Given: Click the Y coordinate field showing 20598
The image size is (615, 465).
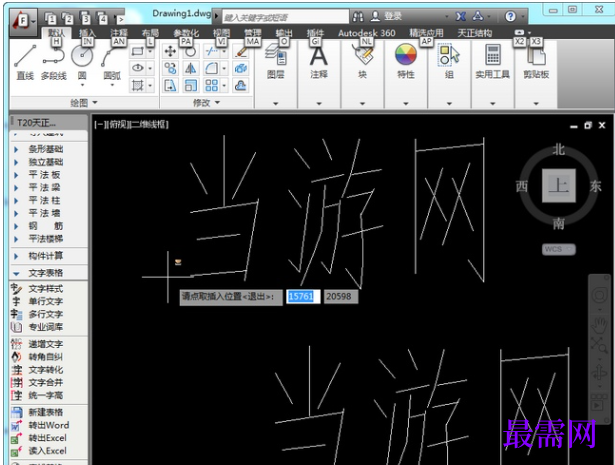Looking at the screenshot, I should (340, 296).
